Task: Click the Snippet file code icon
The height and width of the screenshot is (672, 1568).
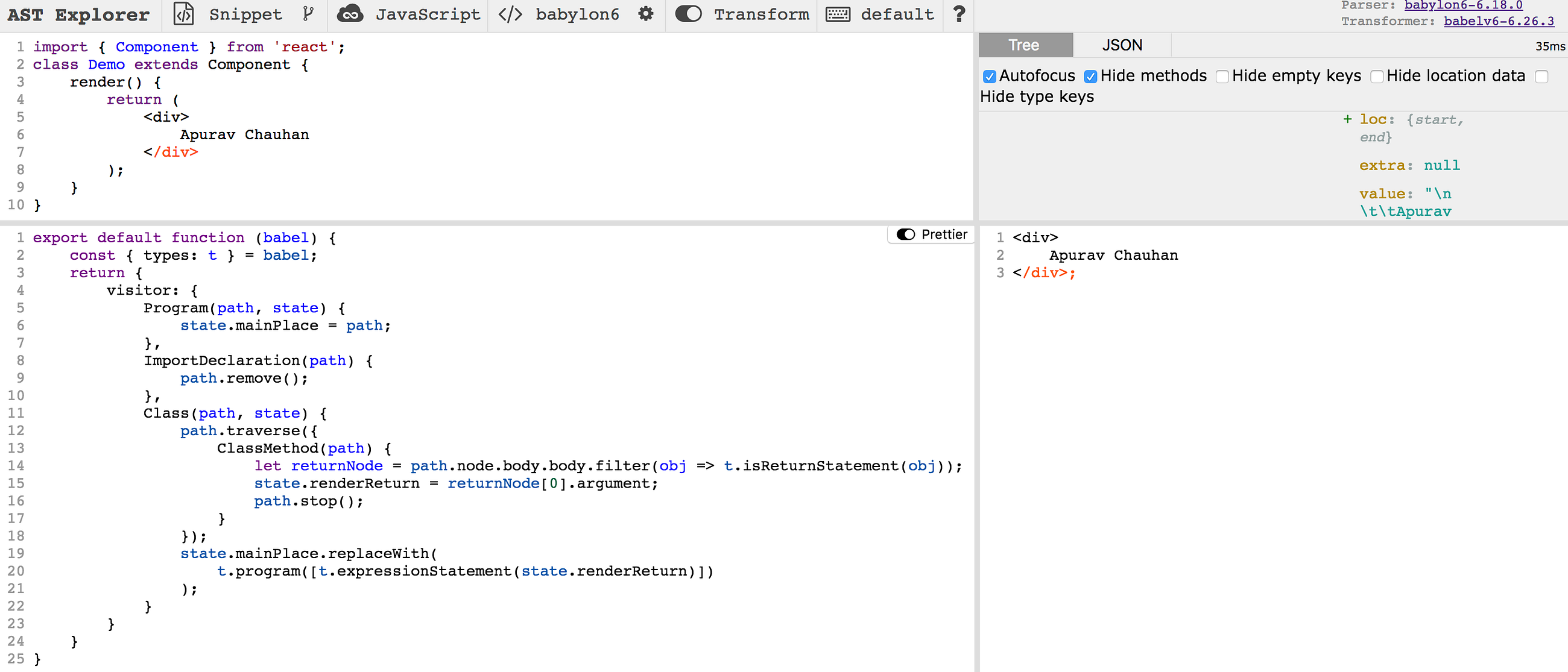Action: (x=184, y=14)
